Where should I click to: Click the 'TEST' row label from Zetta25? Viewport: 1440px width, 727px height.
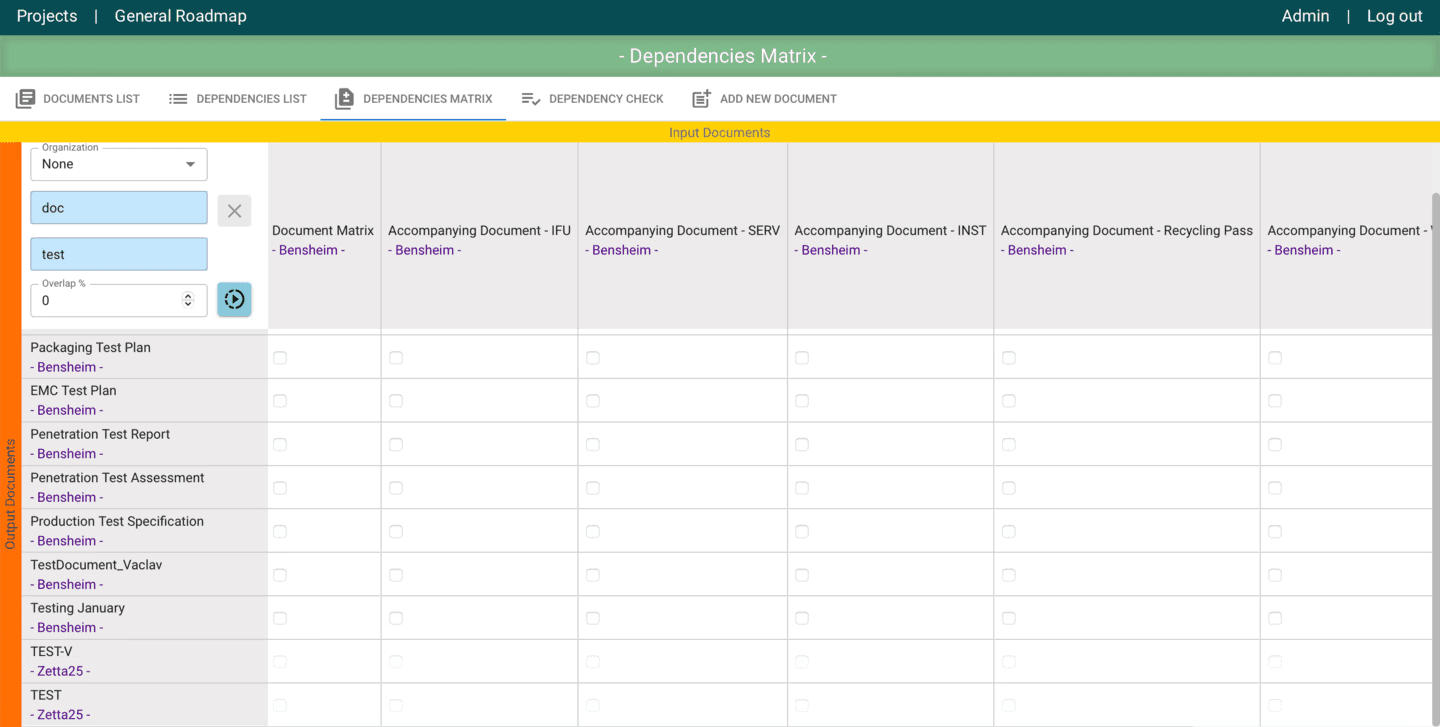pos(46,695)
